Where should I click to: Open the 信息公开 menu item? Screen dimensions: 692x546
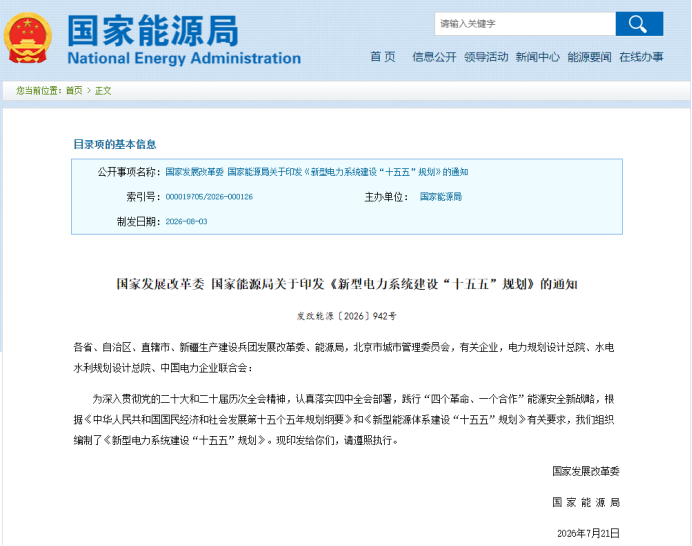434,57
